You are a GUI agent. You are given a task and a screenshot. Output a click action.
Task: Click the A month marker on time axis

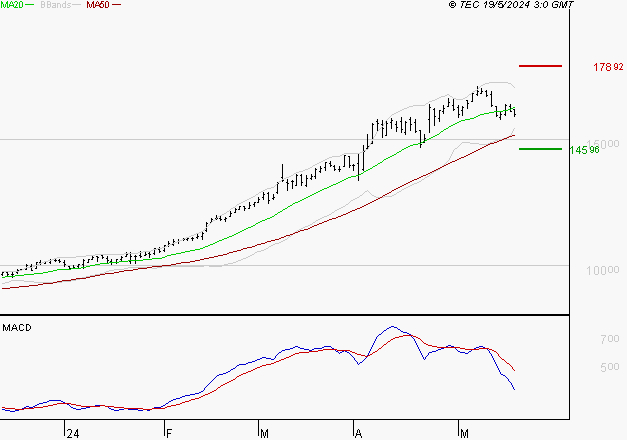[359, 434]
